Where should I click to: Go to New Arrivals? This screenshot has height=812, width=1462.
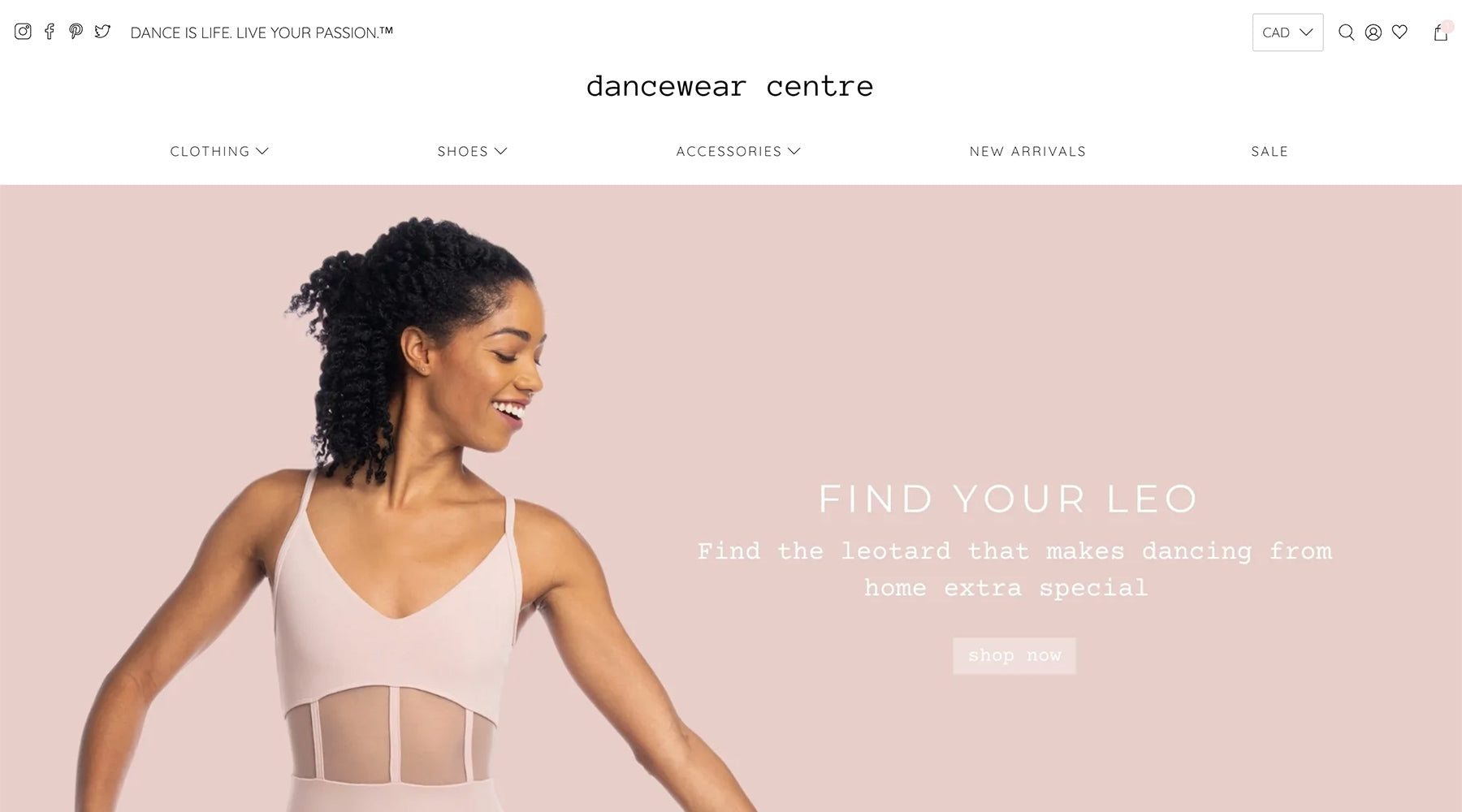click(1027, 151)
